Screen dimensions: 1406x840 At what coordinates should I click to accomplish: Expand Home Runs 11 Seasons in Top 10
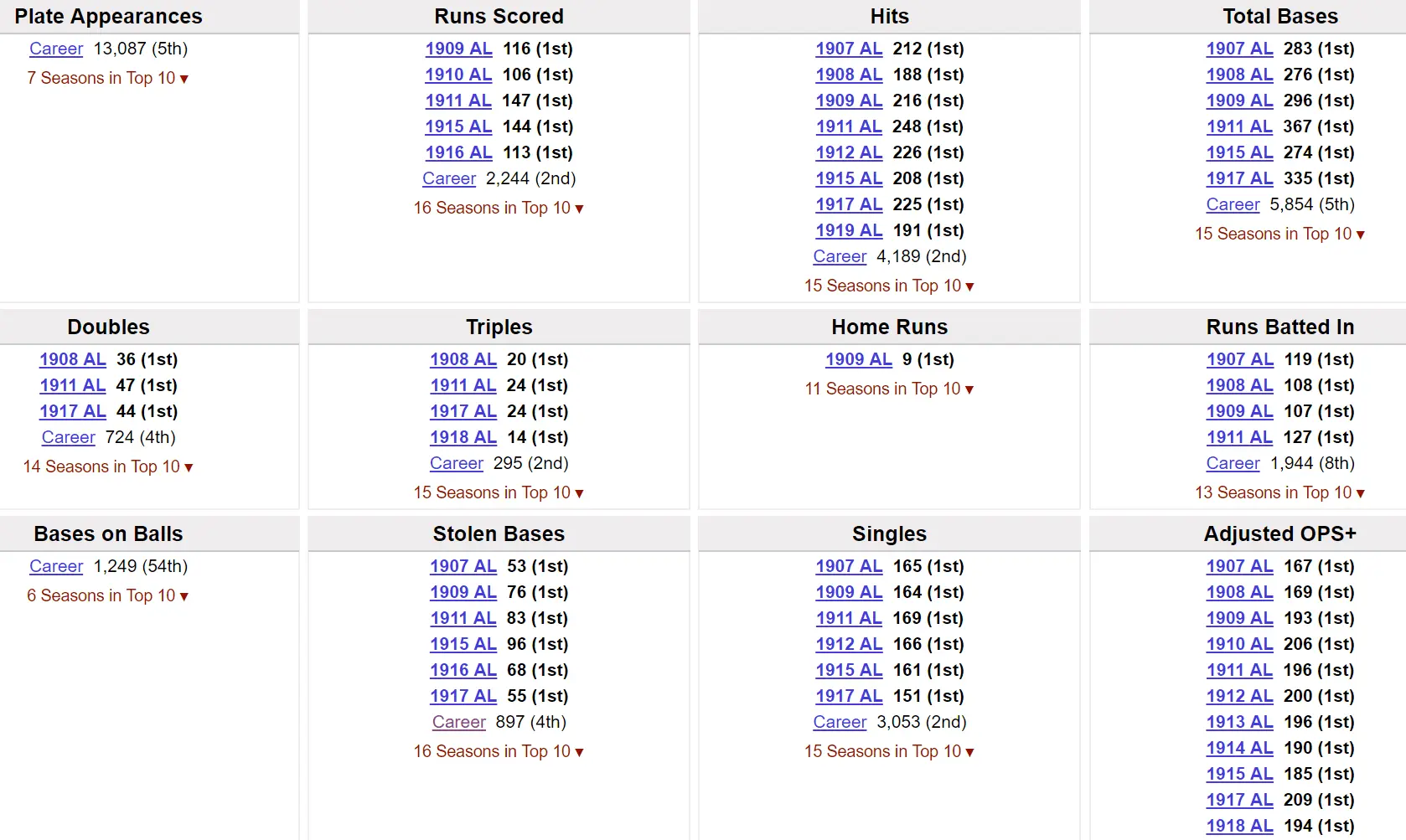(x=889, y=389)
